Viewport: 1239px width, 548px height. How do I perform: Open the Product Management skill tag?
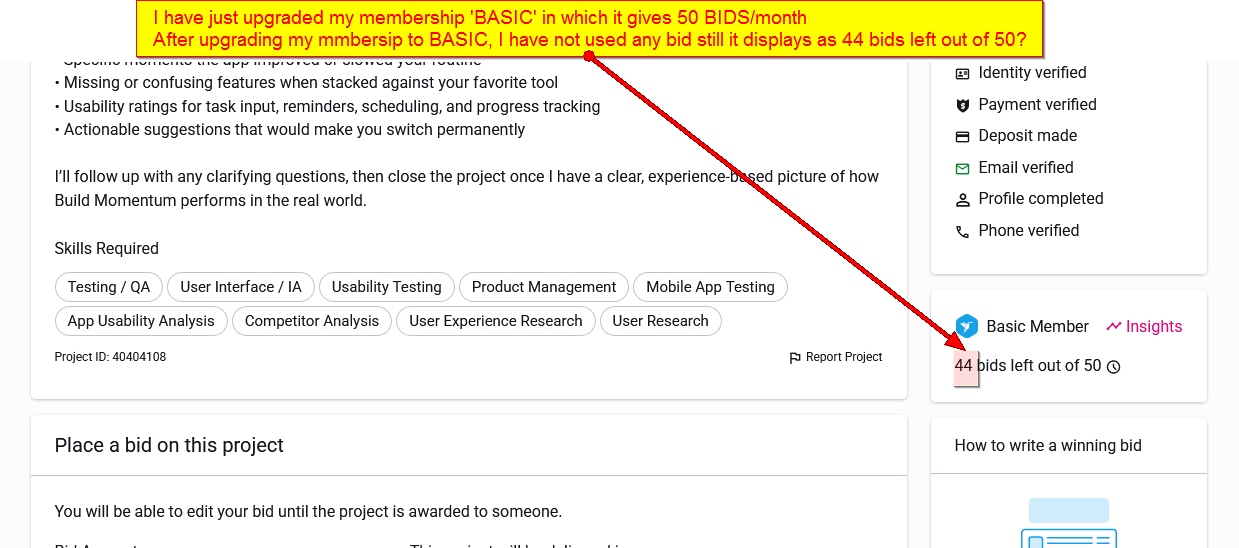click(x=544, y=287)
